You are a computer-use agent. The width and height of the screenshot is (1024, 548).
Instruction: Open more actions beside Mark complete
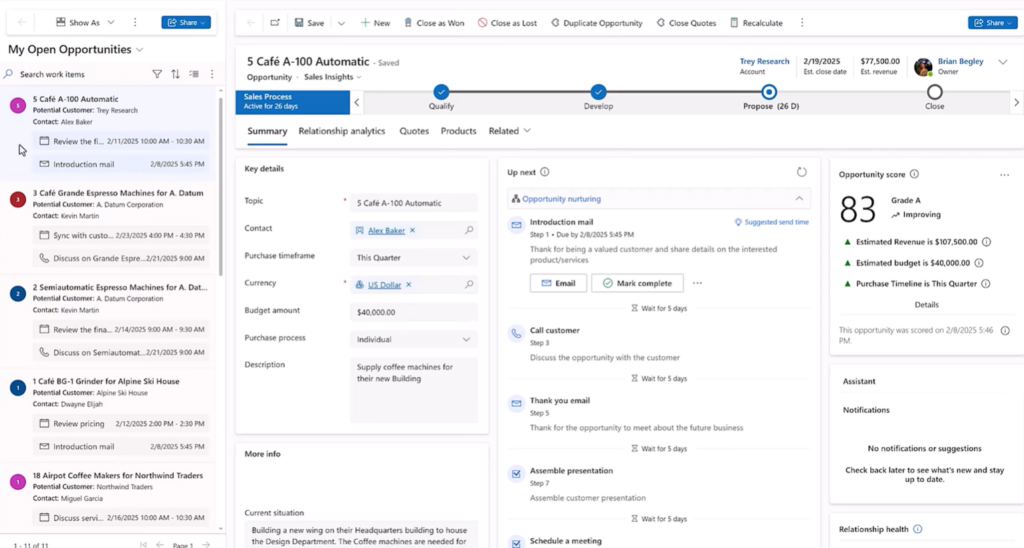pos(697,283)
